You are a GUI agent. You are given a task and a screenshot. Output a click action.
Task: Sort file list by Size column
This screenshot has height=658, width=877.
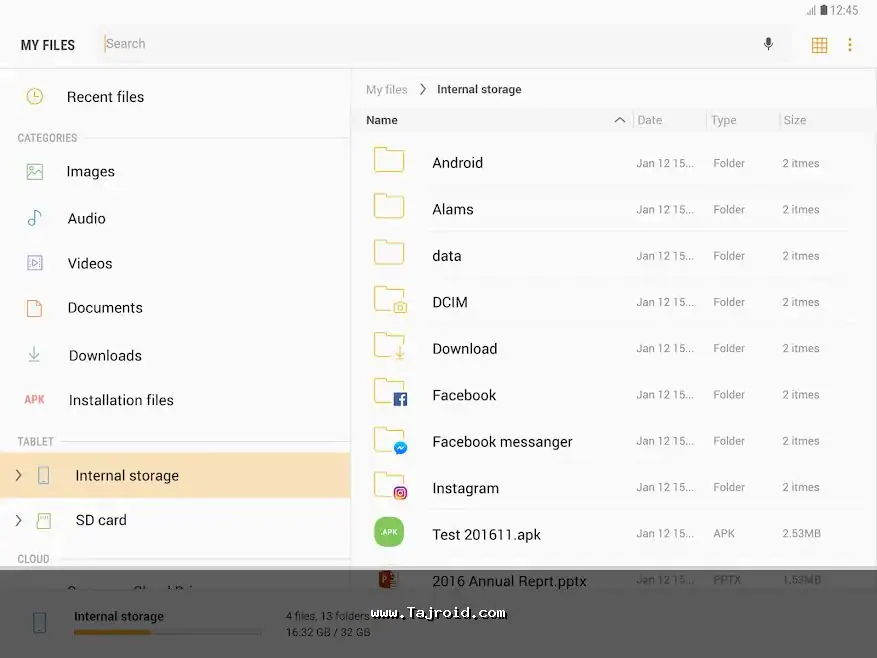(x=795, y=120)
